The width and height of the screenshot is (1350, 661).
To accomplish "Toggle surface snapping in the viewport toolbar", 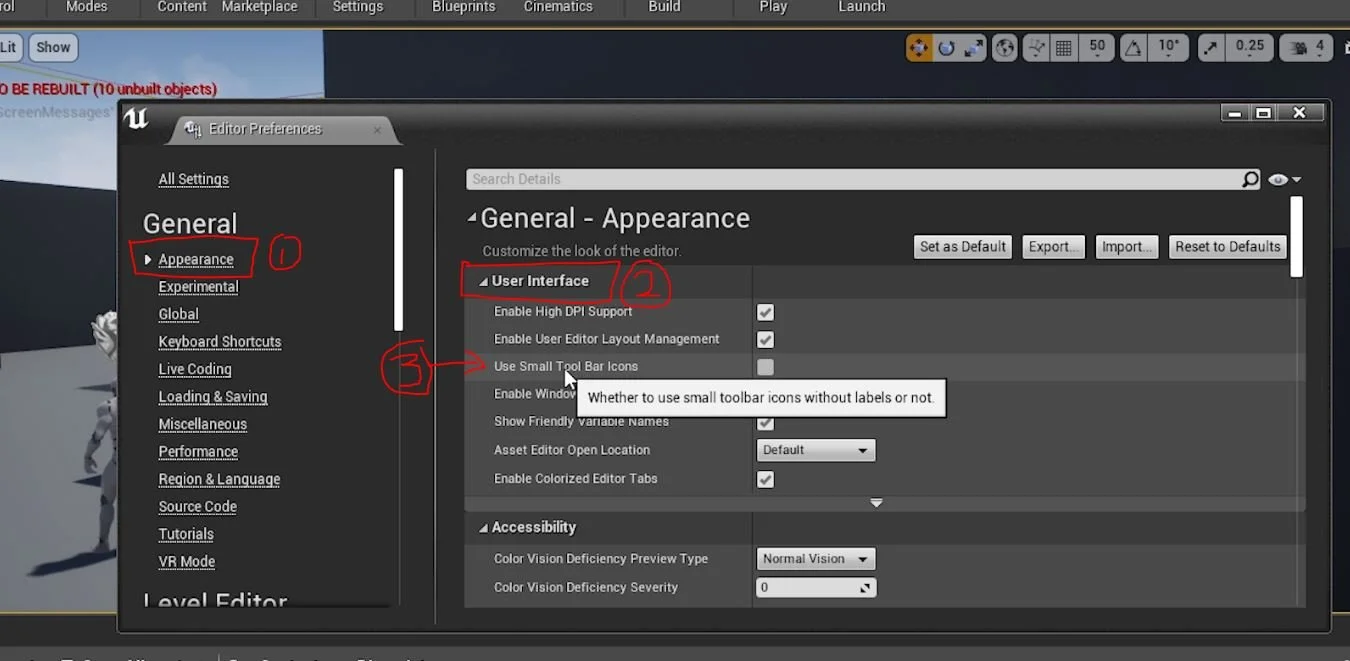I will (x=1036, y=47).
